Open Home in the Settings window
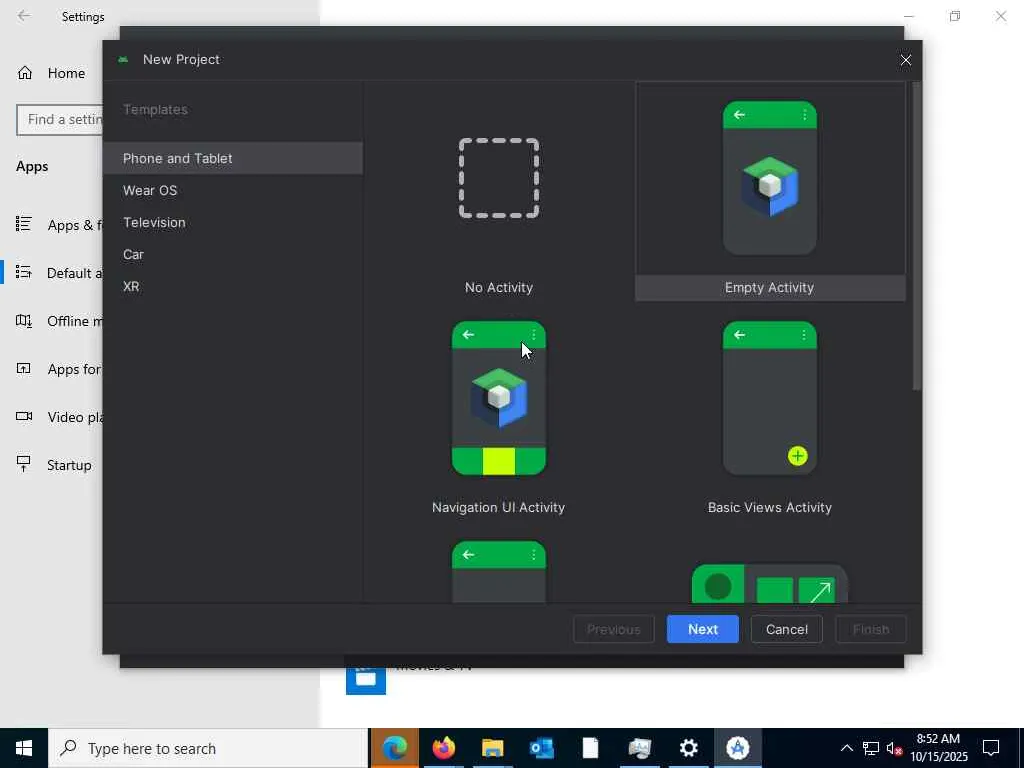The height and width of the screenshot is (768, 1024). pyautogui.click(x=51, y=73)
